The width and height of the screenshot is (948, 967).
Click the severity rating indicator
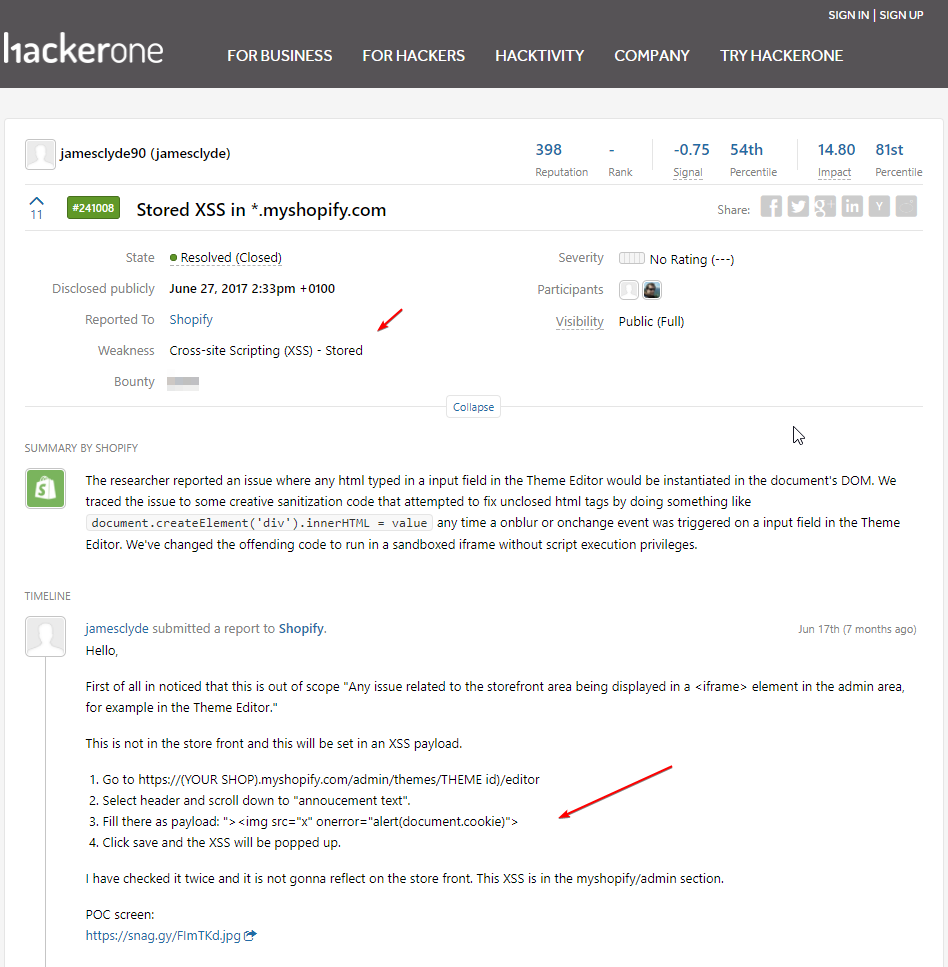coord(632,258)
